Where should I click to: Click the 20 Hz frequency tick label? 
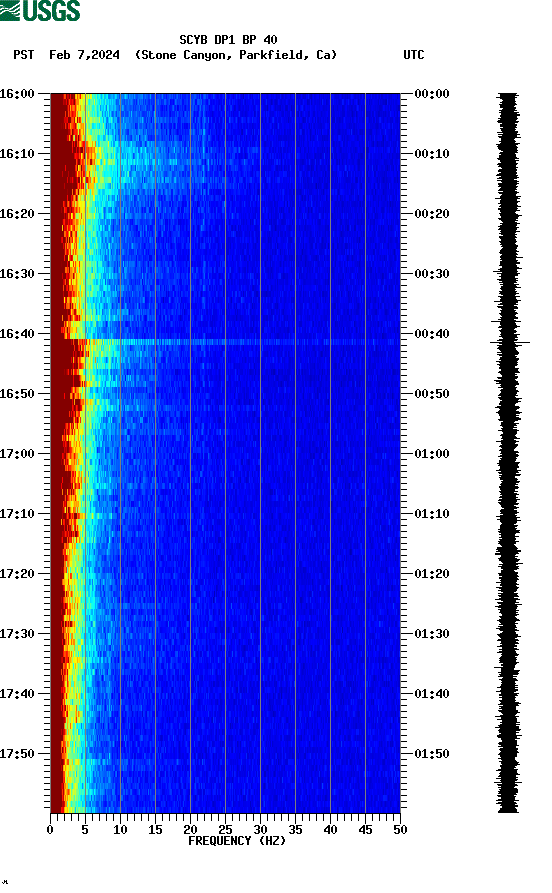(x=190, y=830)
